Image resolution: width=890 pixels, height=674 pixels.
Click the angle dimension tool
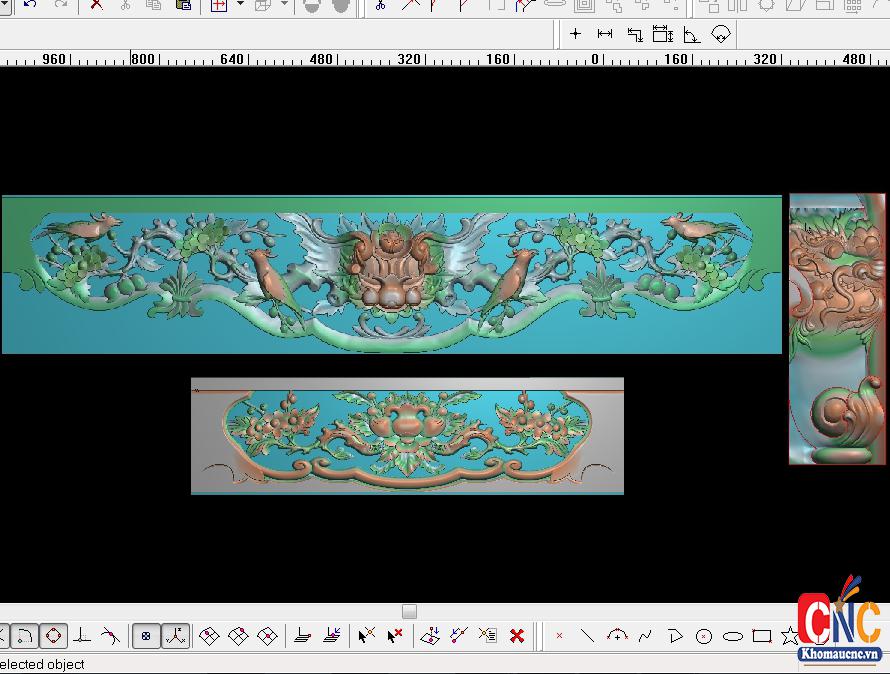[691, 35]
